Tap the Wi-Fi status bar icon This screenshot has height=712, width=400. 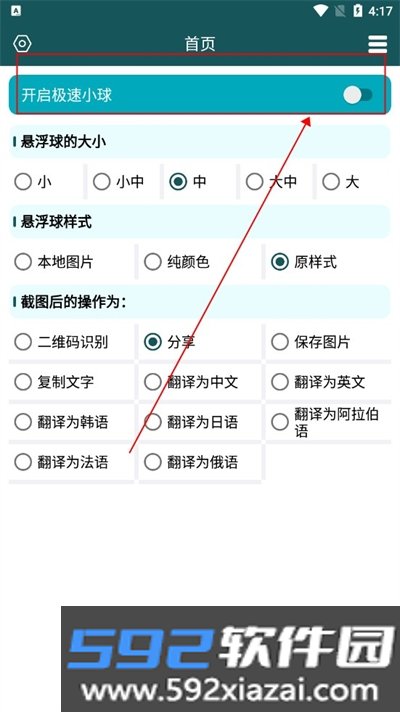tap(321, 11)
